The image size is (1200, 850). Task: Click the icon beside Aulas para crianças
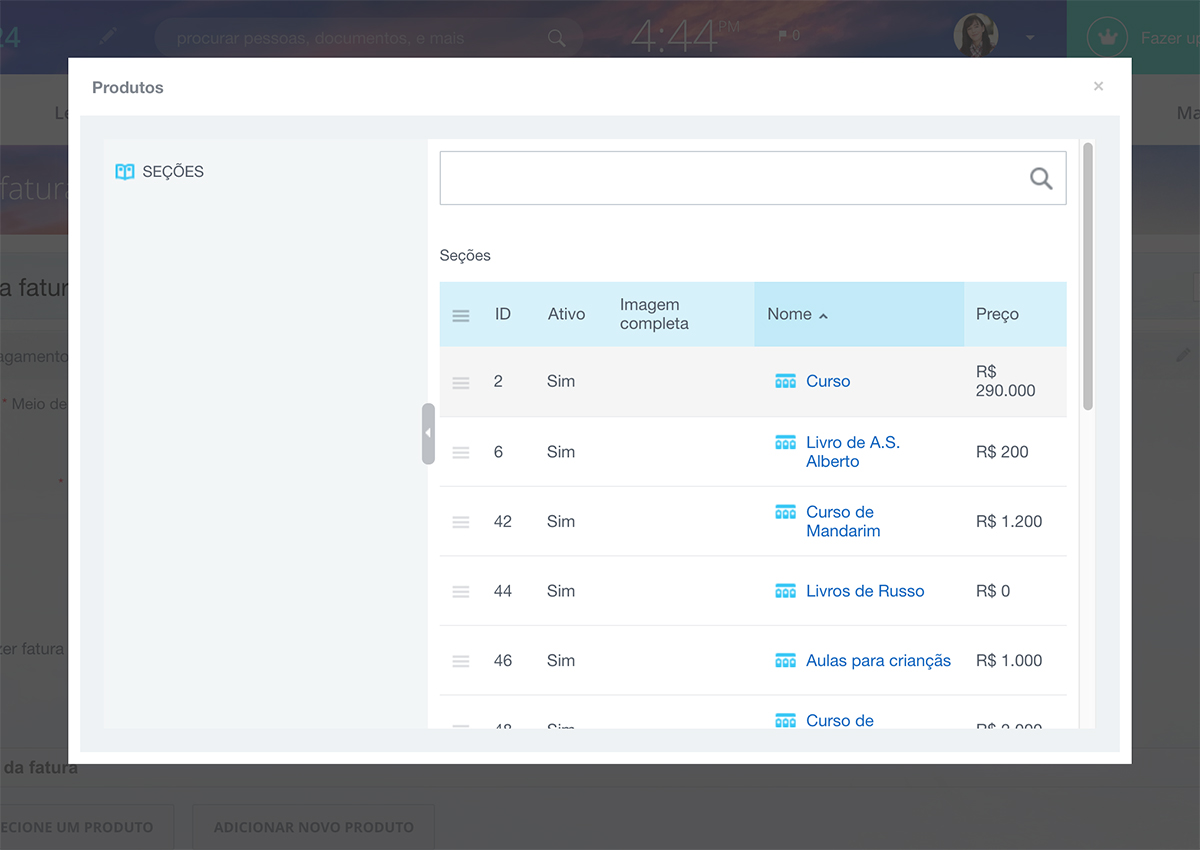click(785, 660)
